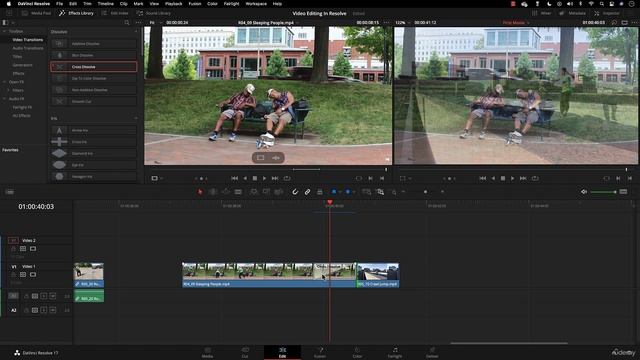Activate the Dynamic Trim Mode tool
This screenshot has width=640, height=360.
(x=226, y=192)
